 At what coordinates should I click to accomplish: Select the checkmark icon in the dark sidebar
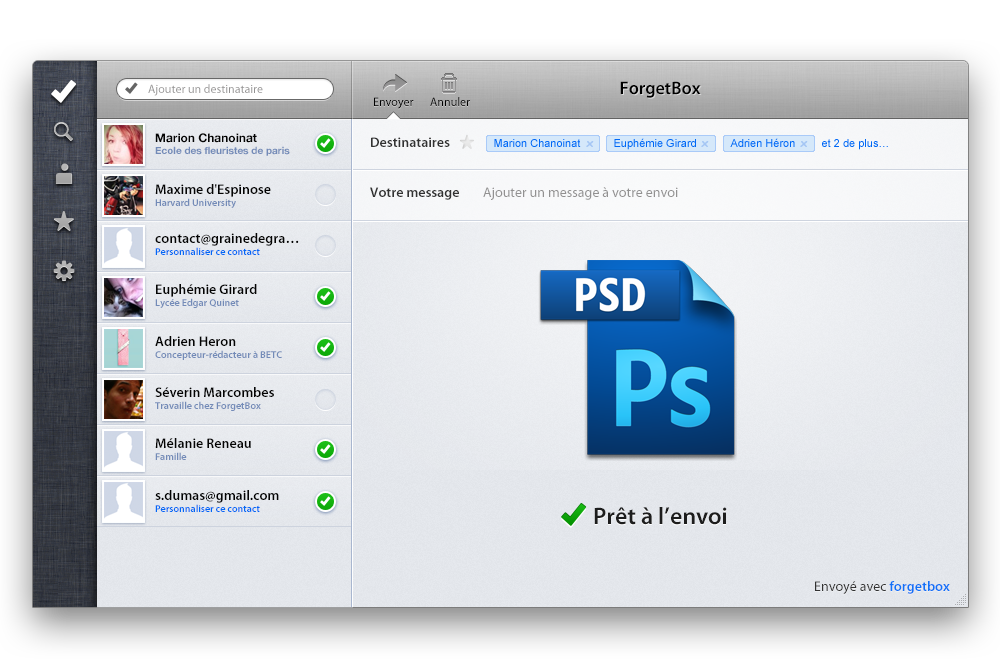(64, 91)
